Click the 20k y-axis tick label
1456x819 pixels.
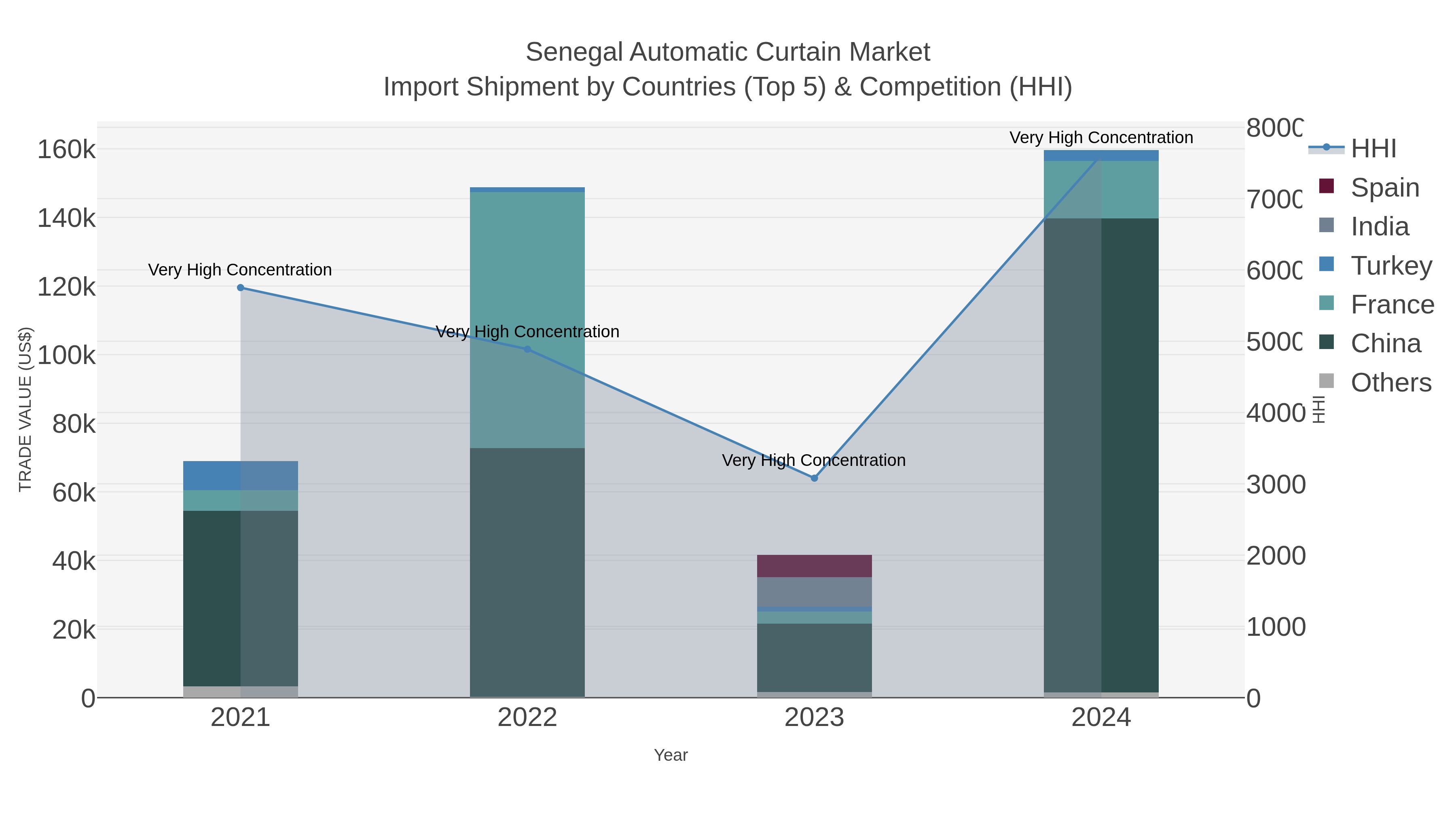(x=74, y=630)
